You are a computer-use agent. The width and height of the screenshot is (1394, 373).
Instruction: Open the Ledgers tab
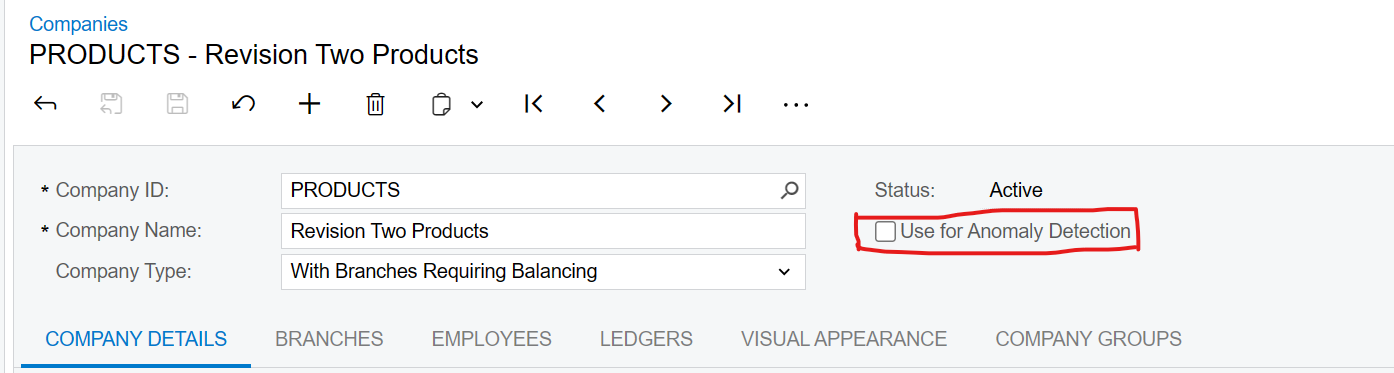pos(646,339)
